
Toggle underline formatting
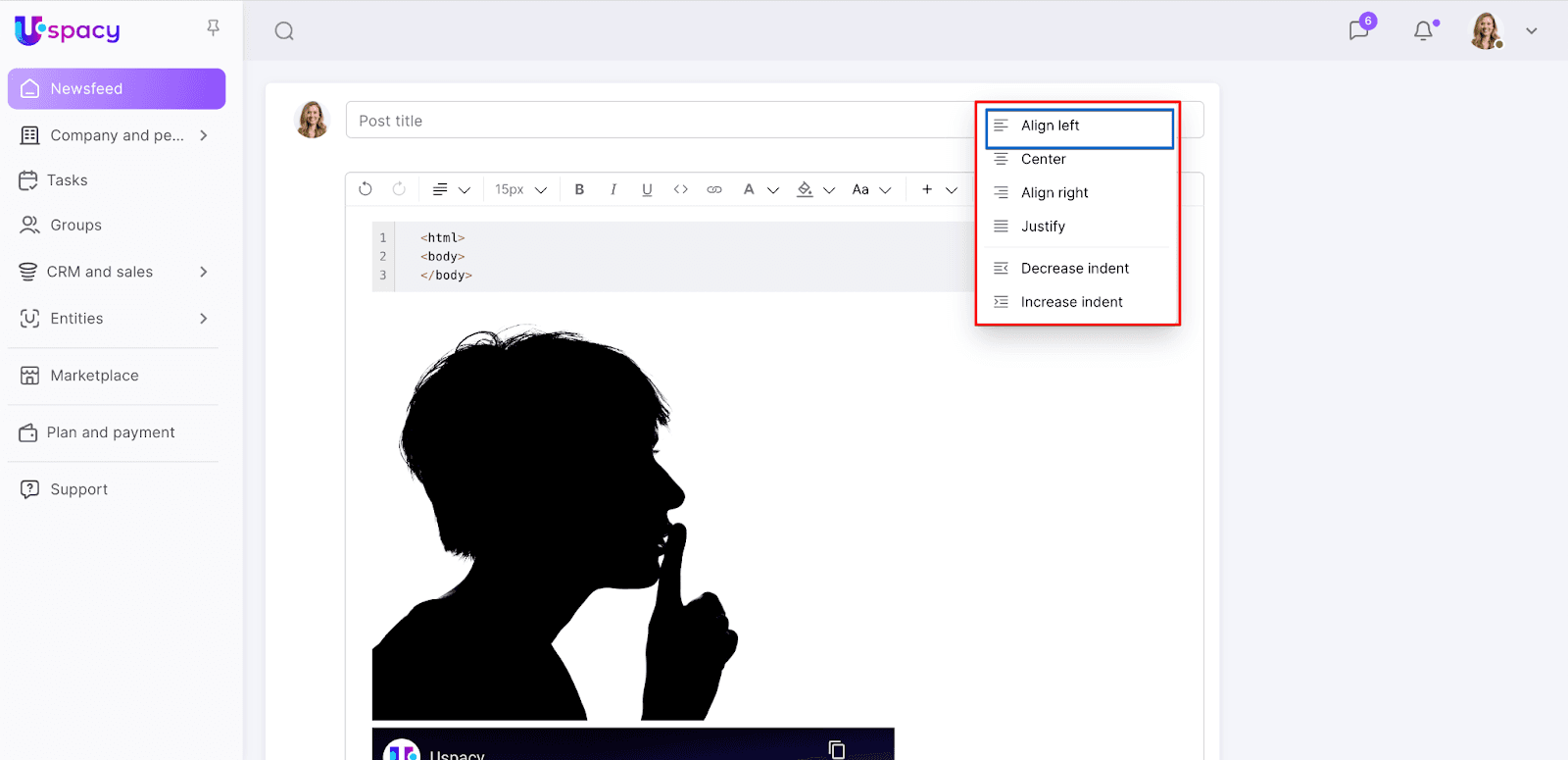[x=647, y=189]
